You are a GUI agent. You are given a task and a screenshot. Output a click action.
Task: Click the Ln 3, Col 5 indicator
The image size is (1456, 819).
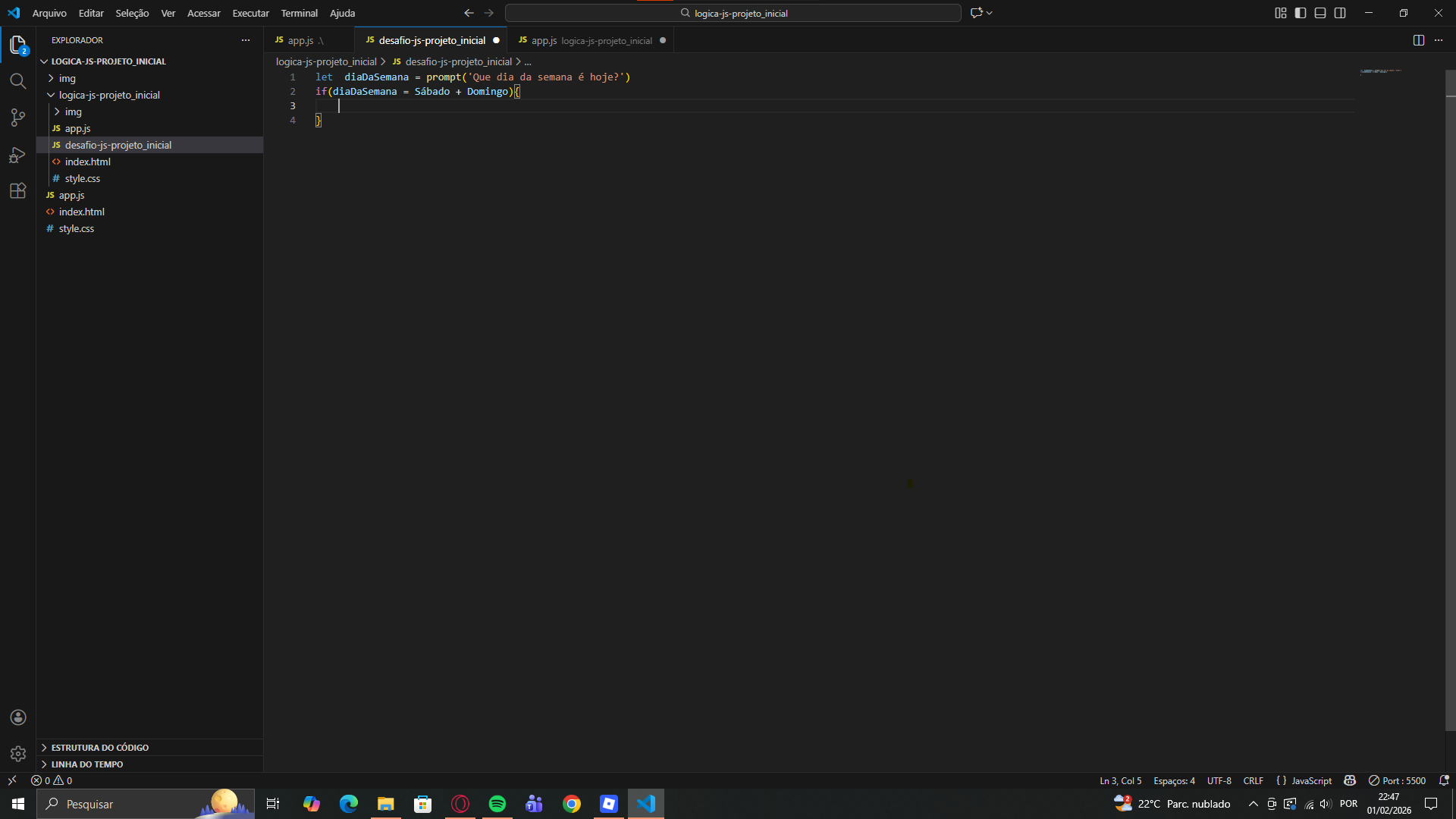(x=1120, y=780)
